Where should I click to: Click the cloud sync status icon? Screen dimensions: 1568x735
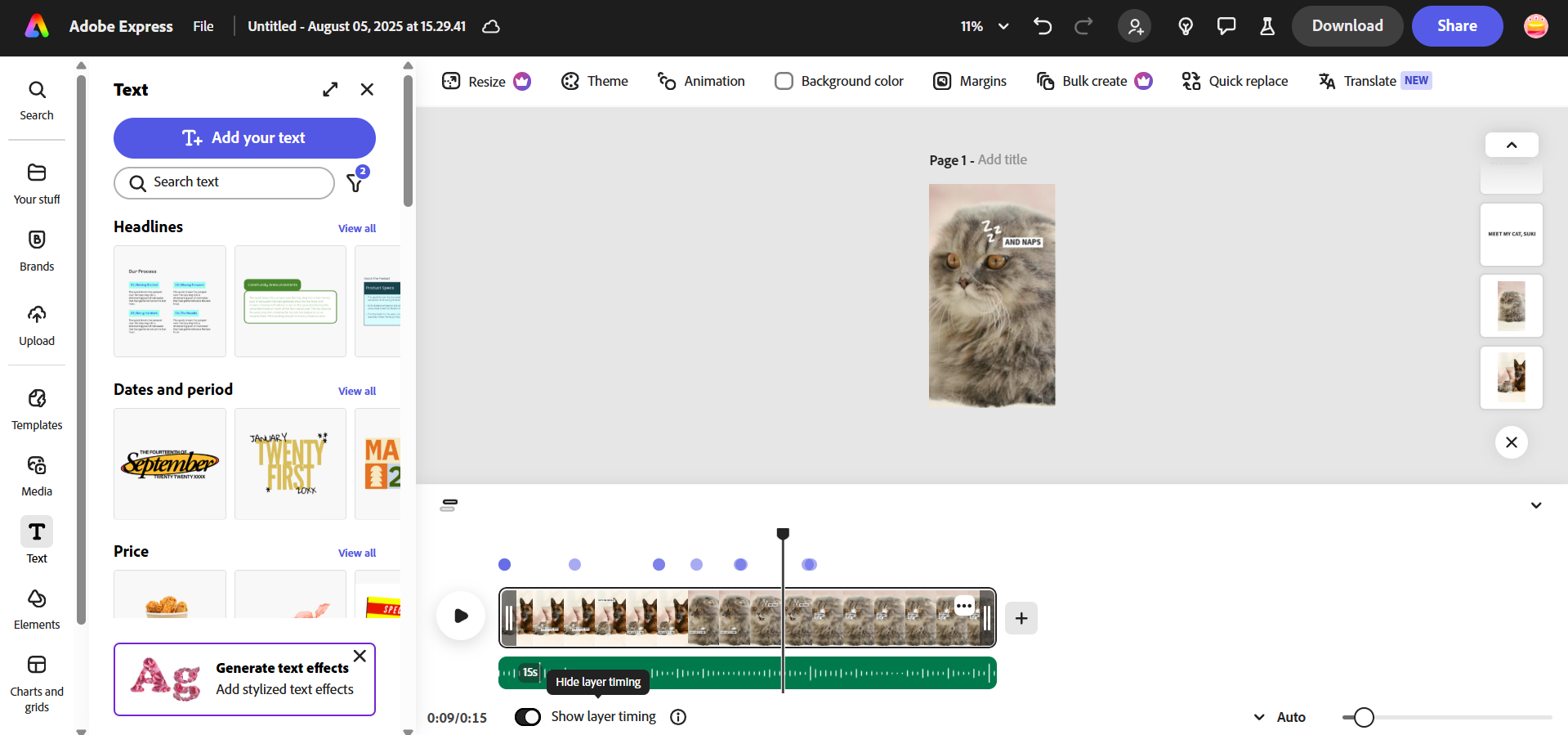click(x=490, y=26)
